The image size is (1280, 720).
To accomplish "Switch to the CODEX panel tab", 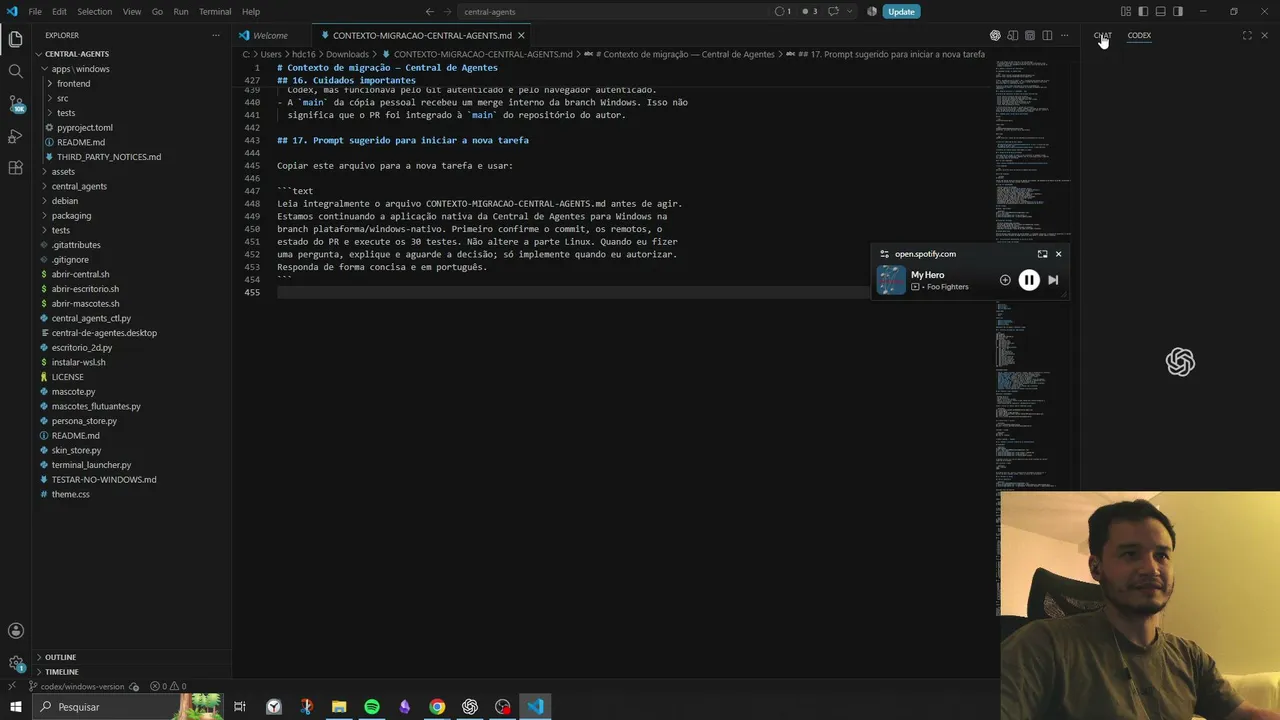I will tap(1139, 35).
